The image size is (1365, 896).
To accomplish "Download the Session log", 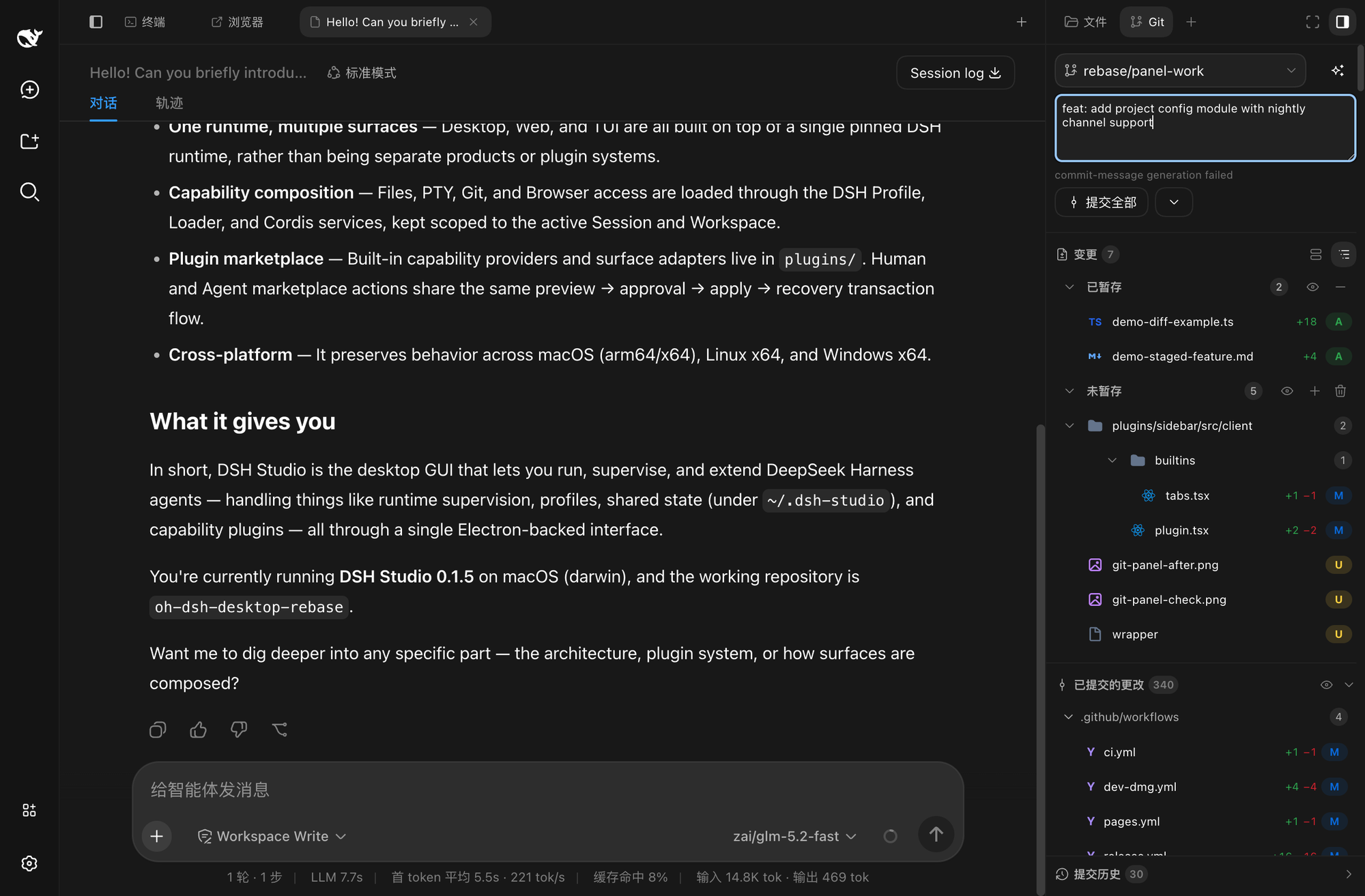I will point(955,72).
